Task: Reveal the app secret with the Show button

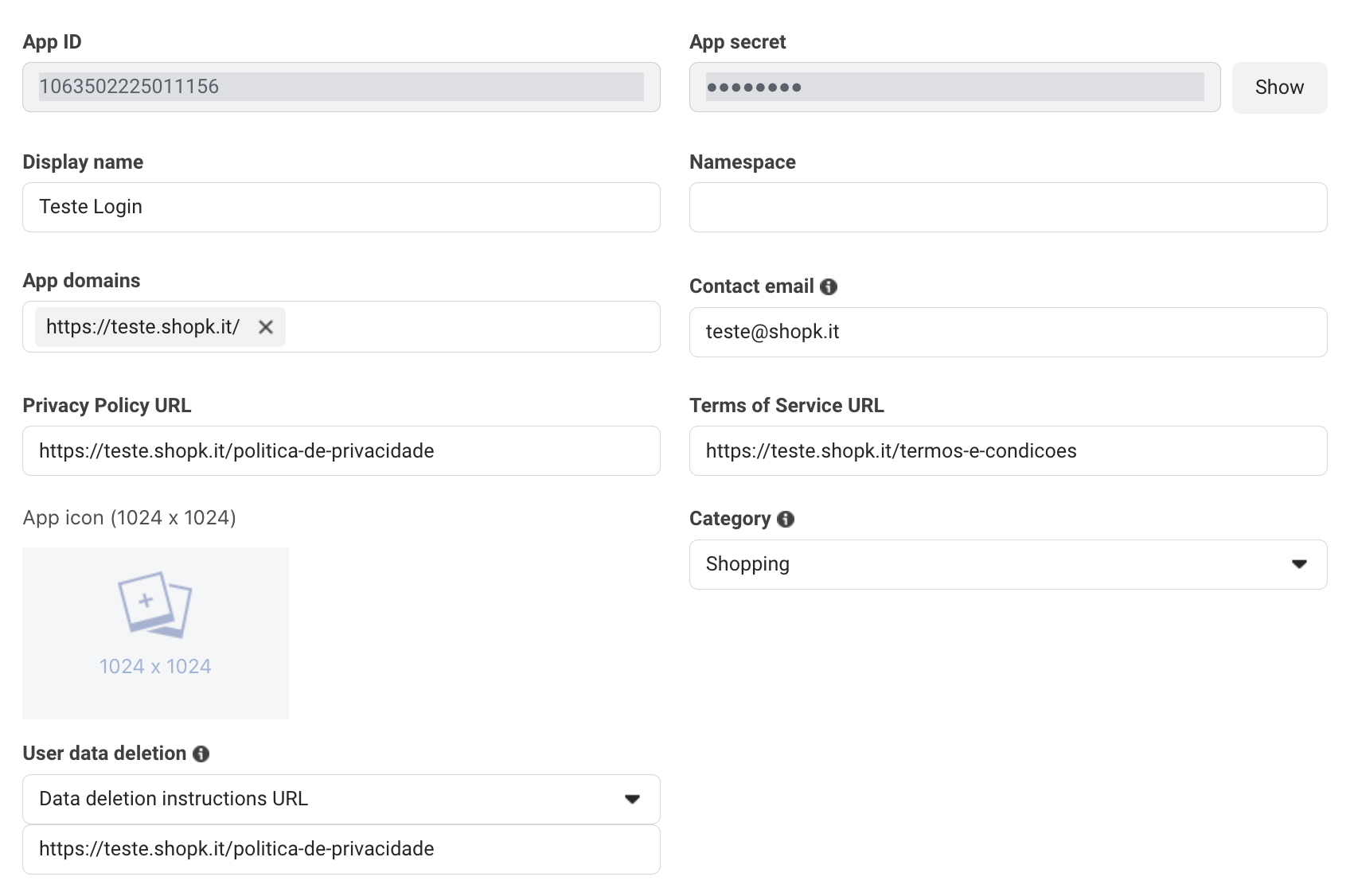Action: [x=1278, y=88]
